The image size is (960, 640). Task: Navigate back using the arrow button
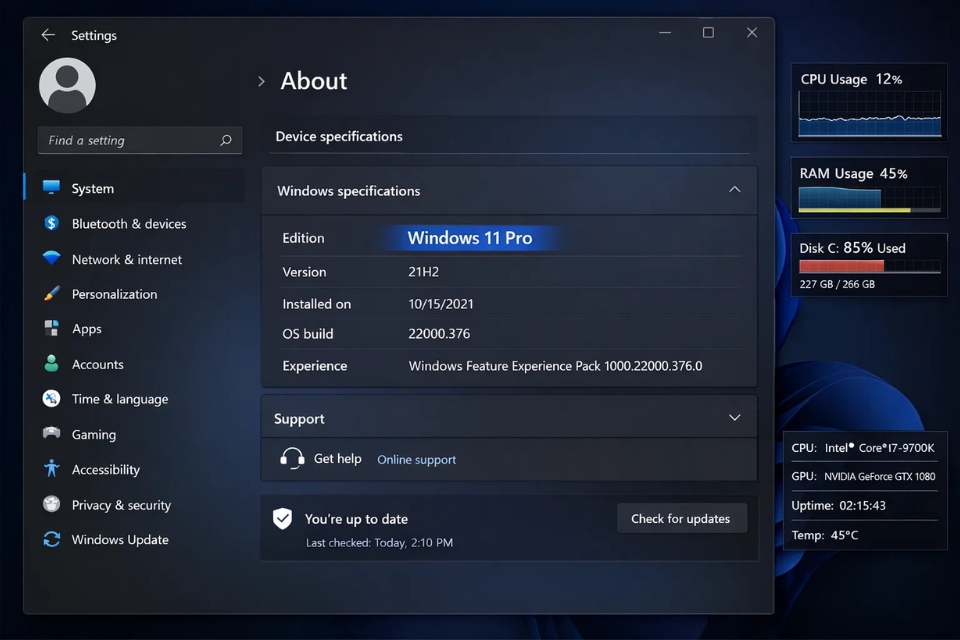click(x=47, y=35)
